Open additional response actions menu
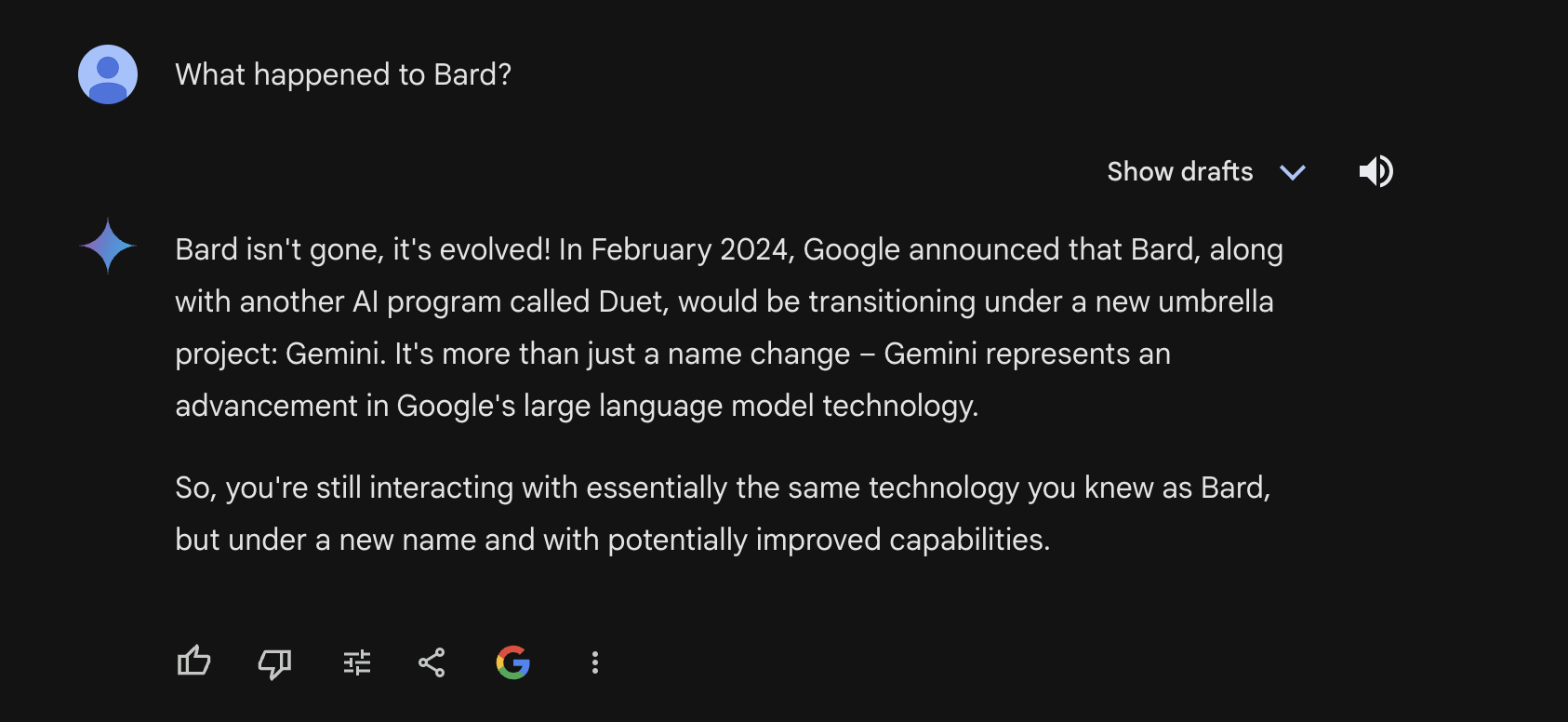Viewport: 1568px width, 722px height. (x=594, y=662)
